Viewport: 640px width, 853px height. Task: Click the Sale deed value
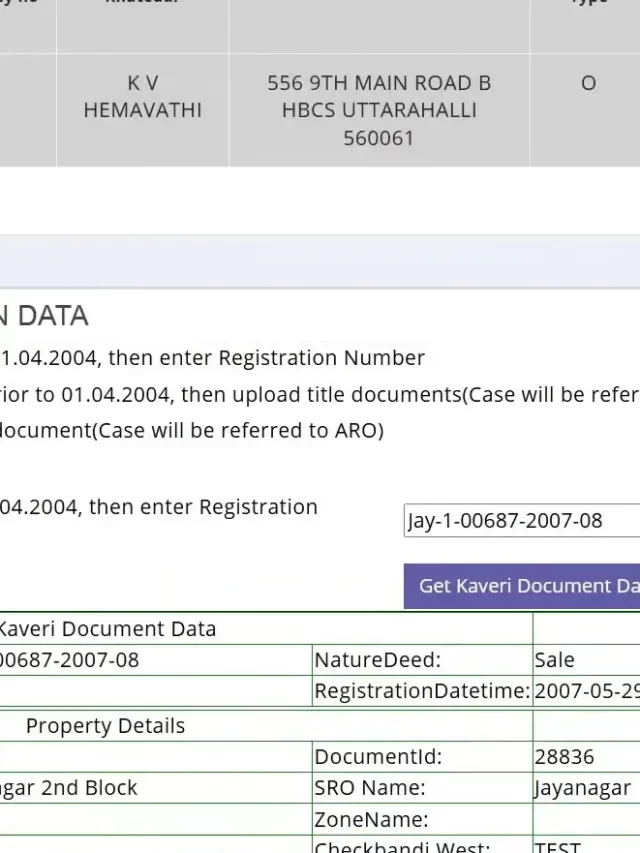[554, 660]
